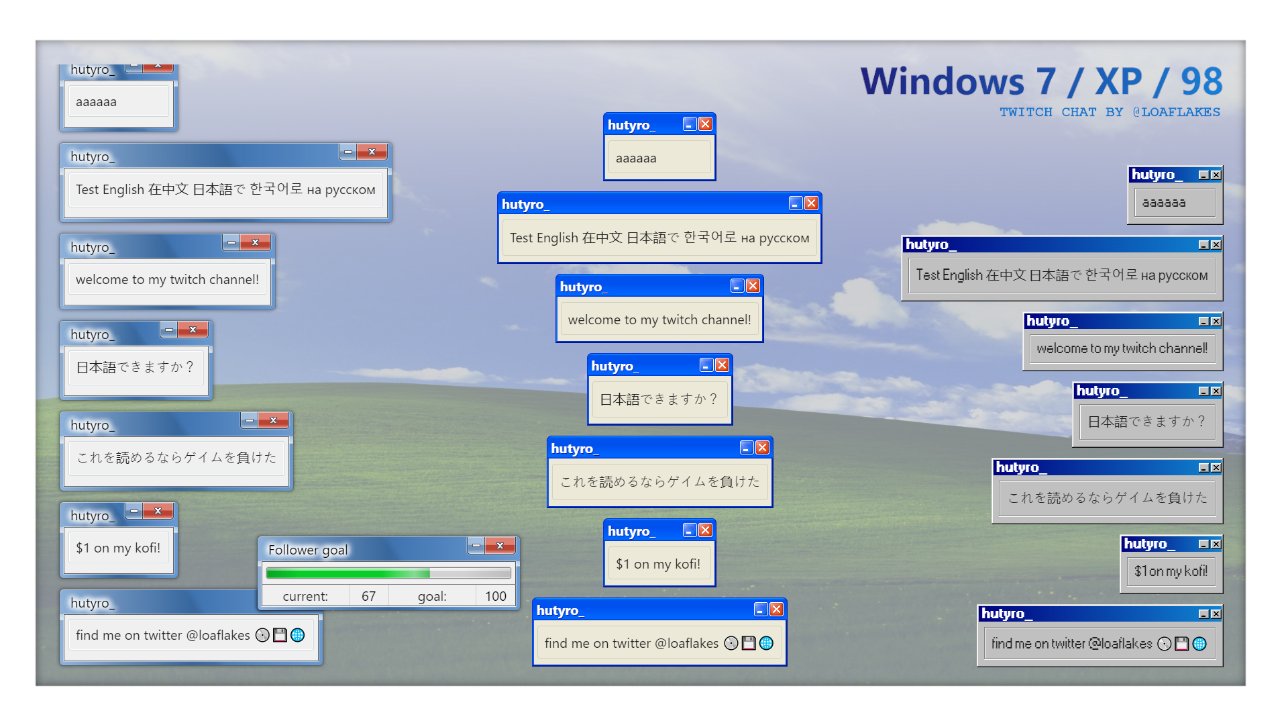Close the blue XP '日本語できますか？' window
The width and height of the screenshot is (1284, 724).
point(722,365)
